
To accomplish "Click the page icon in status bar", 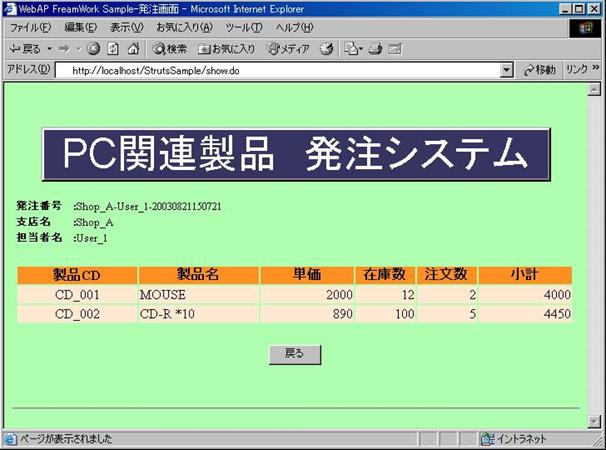I will coord(10,439).
